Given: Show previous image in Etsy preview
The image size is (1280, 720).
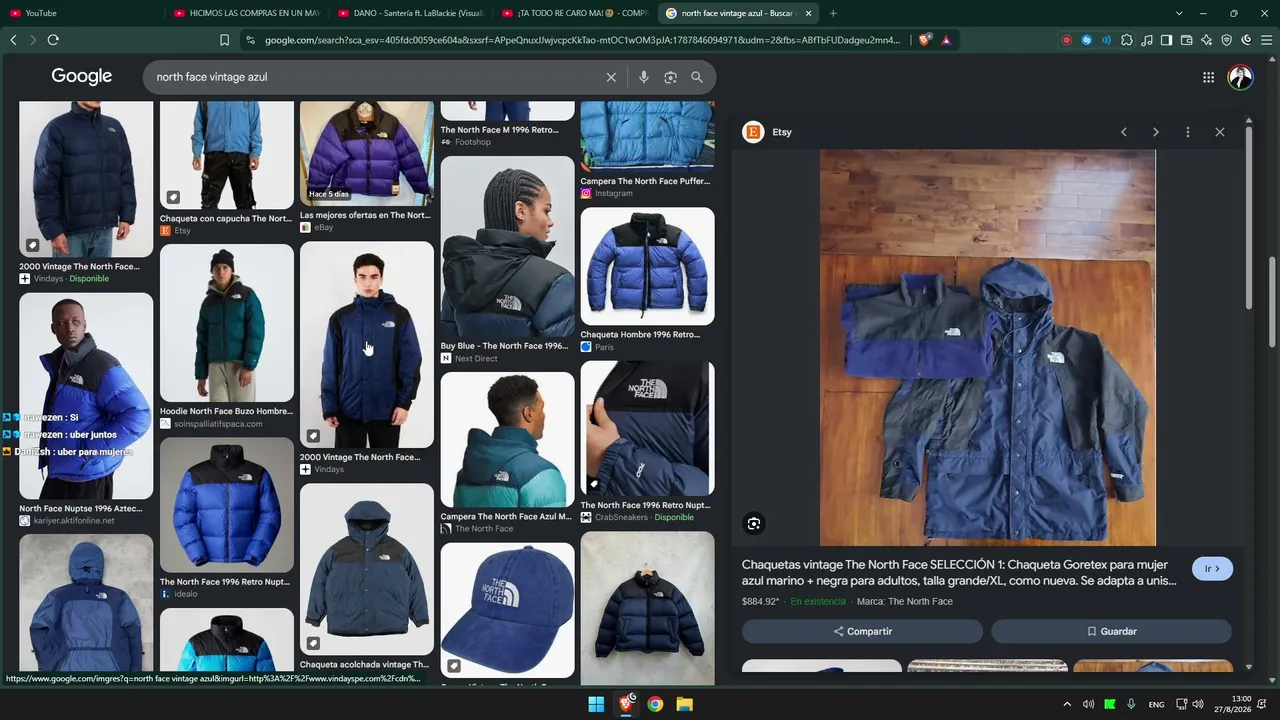Looking at the screenshot, I should [x=1124, y=132].
